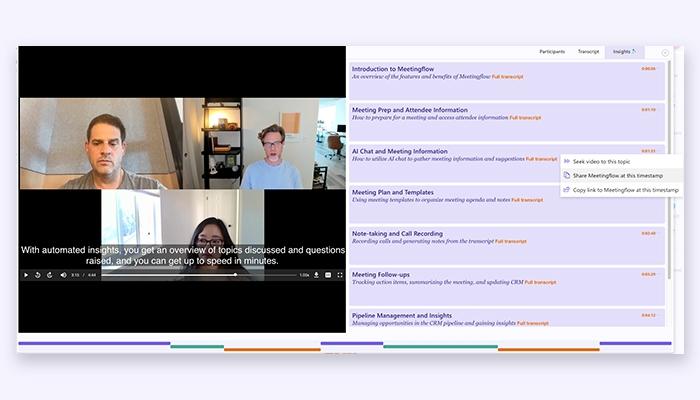The width and height of the screenshot is (700, 400).
Task: Open Full transcript for Pipeline Management and Insights
Action: coord(533,323)
